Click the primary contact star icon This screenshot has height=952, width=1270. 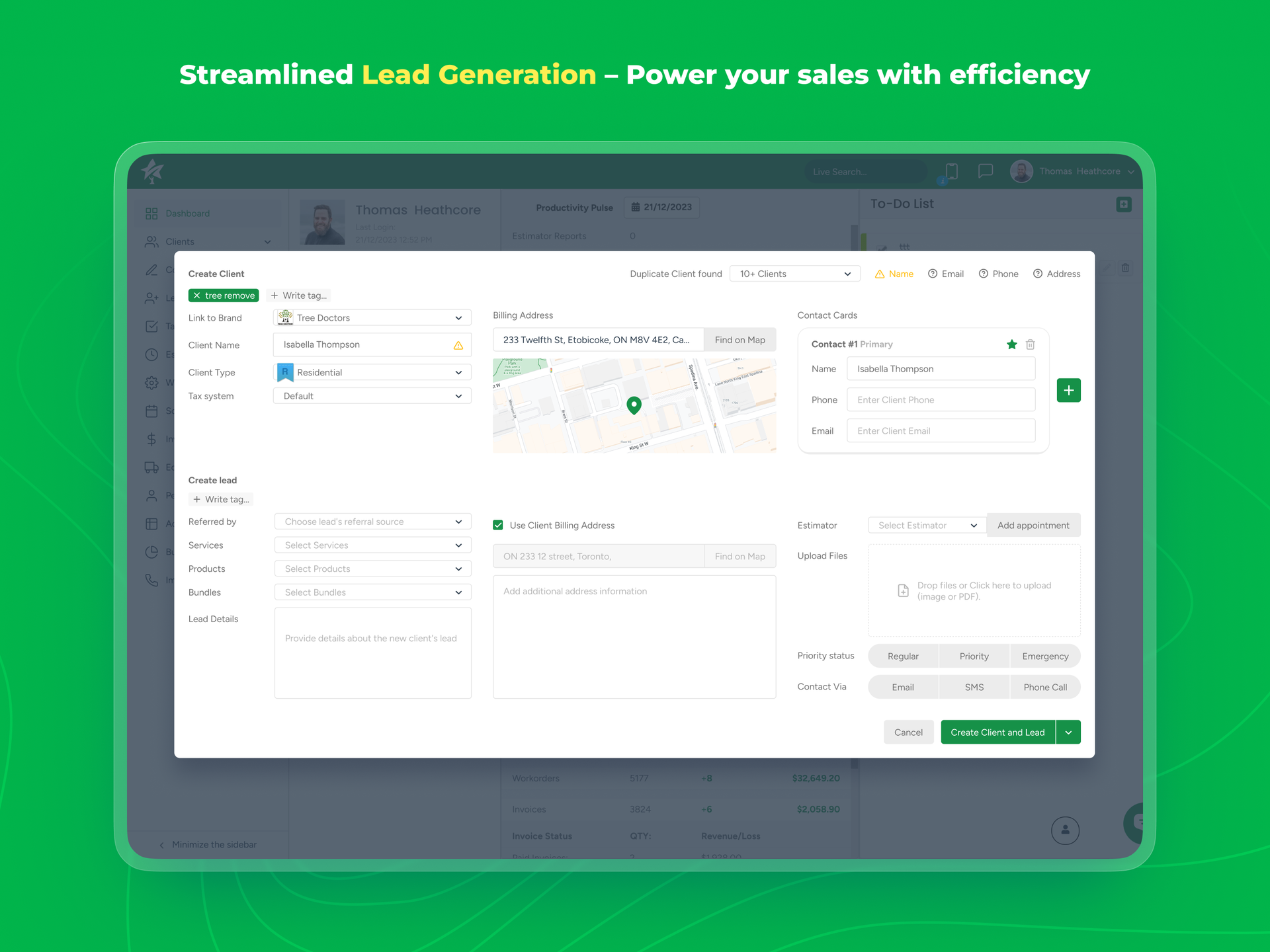click(1011, 344)
